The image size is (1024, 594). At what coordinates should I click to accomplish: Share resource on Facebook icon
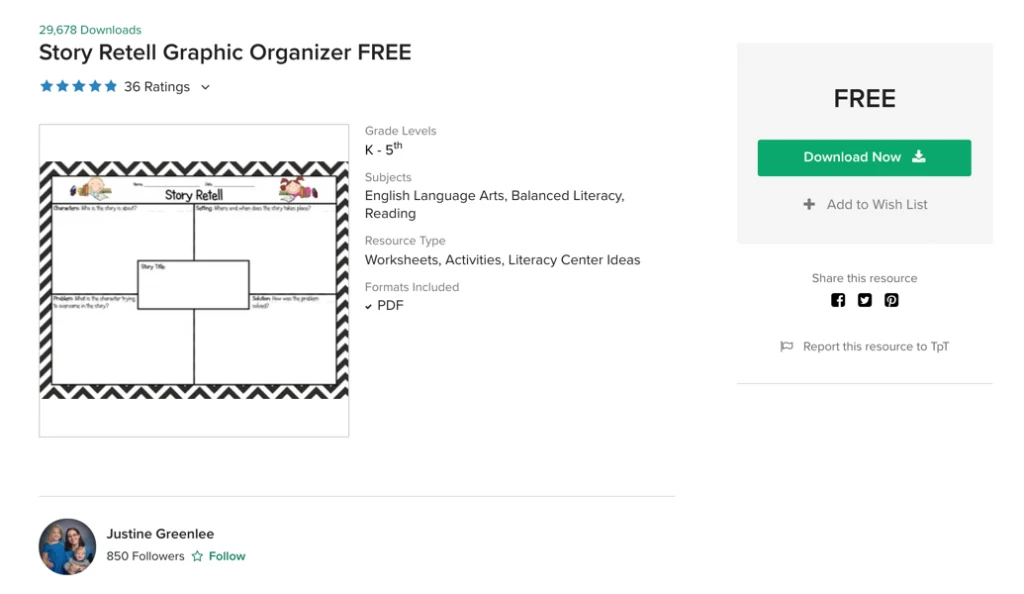point(838,300)
